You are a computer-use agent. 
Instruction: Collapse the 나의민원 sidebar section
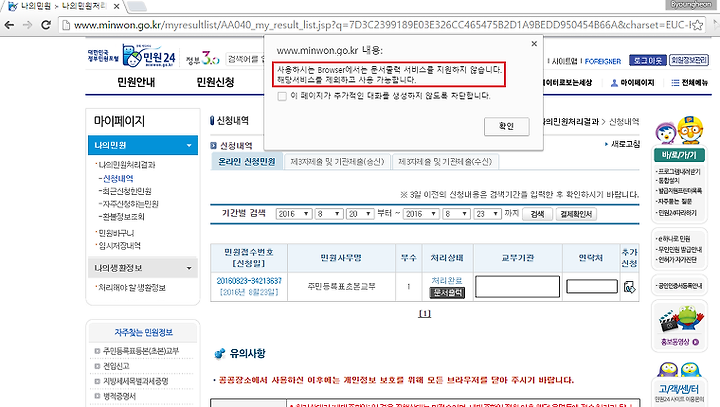tap(143, 145)
